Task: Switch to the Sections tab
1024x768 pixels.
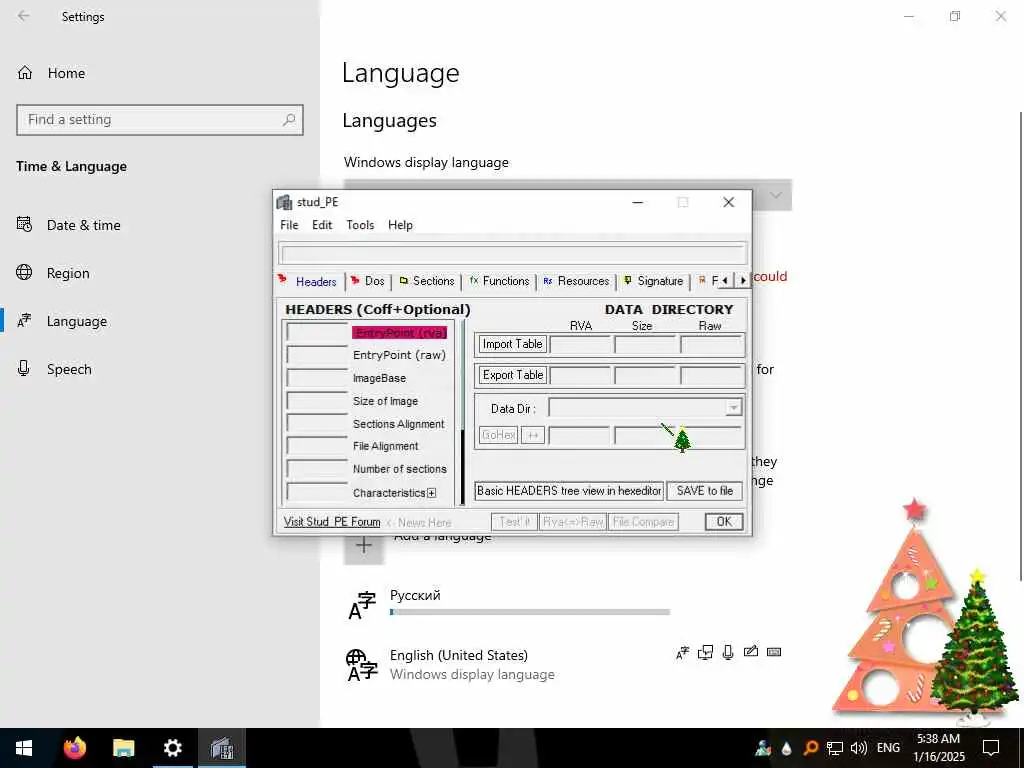Action: [427, 281]
